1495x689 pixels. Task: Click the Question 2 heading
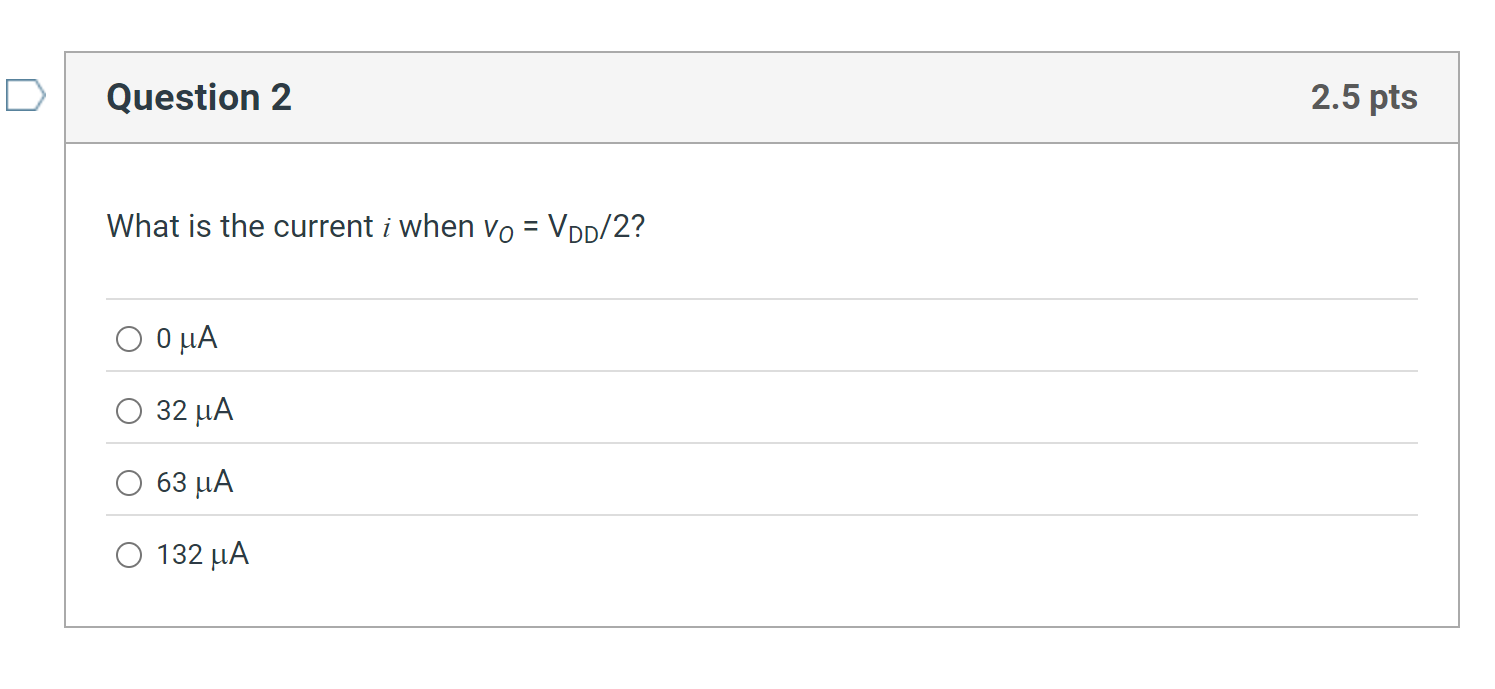click(198, 96)
